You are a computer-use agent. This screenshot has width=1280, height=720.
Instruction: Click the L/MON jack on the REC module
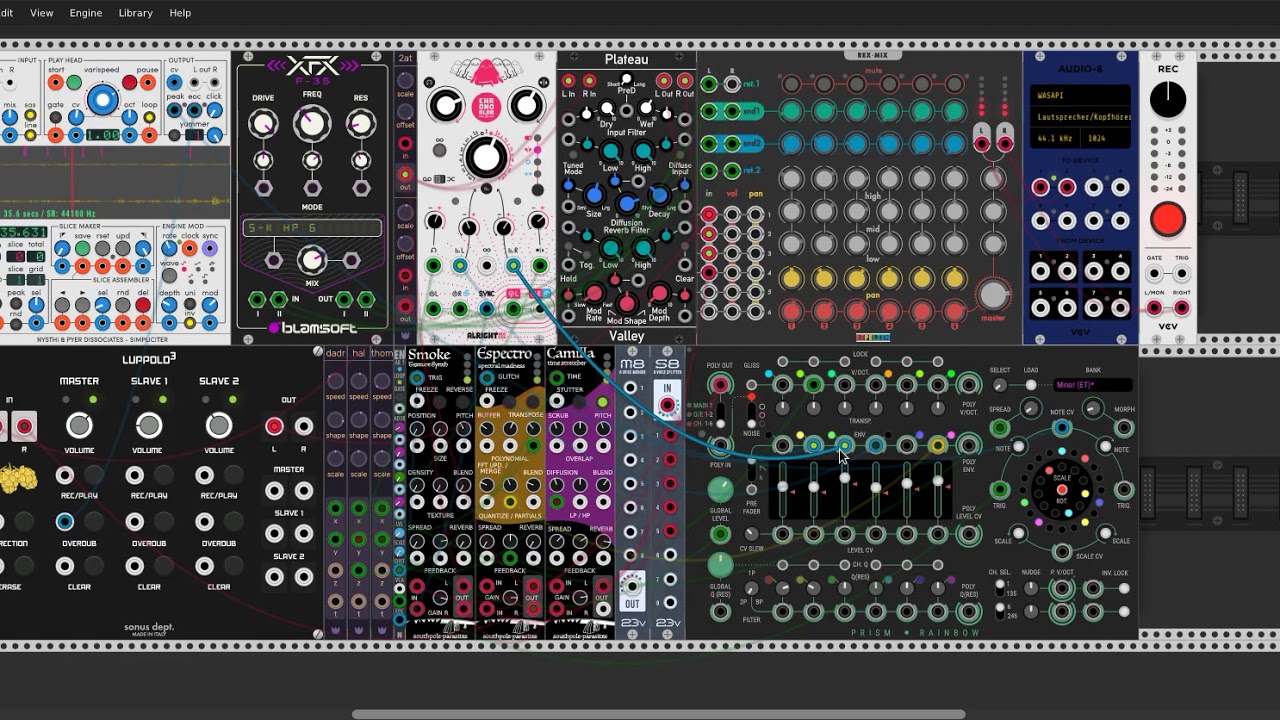coord(1156,308)
